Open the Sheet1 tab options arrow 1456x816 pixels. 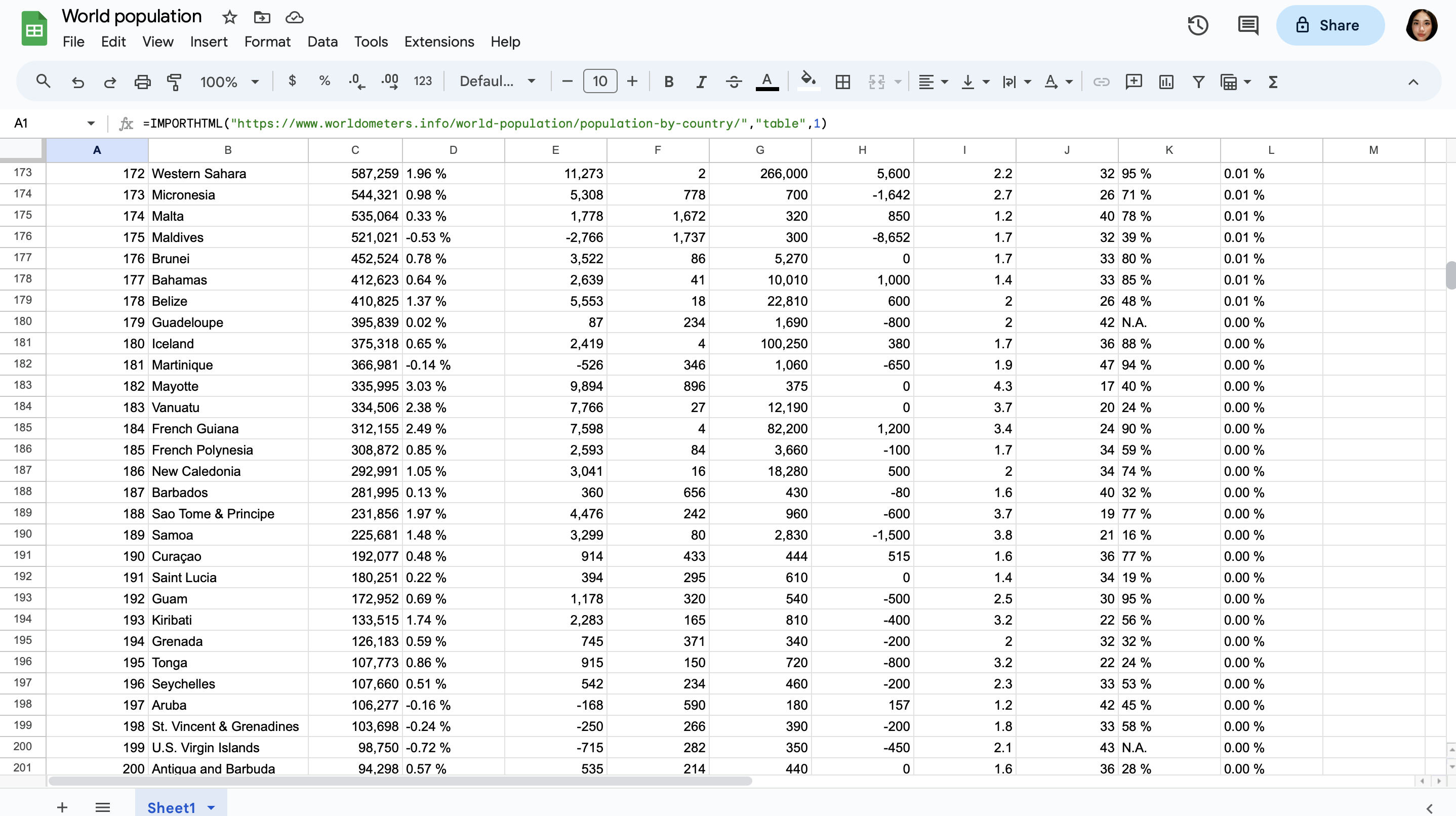[x=212, y=807]
